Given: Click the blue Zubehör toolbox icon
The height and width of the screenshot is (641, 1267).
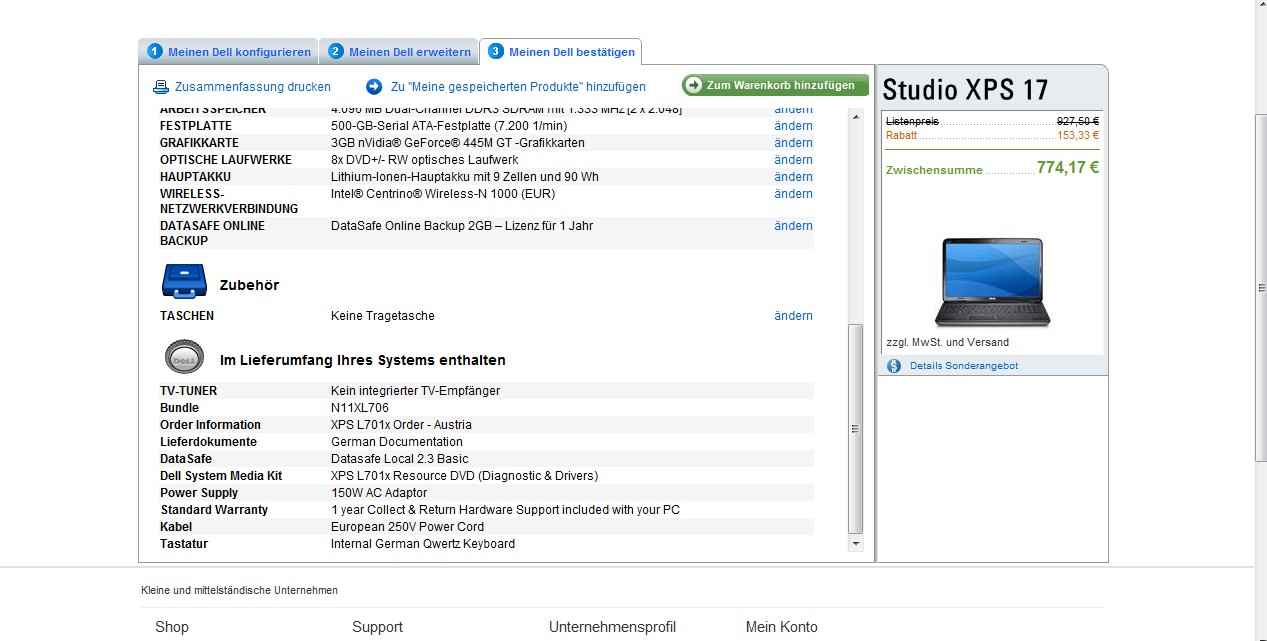Looking at the screenshot, I should [183, 281].
